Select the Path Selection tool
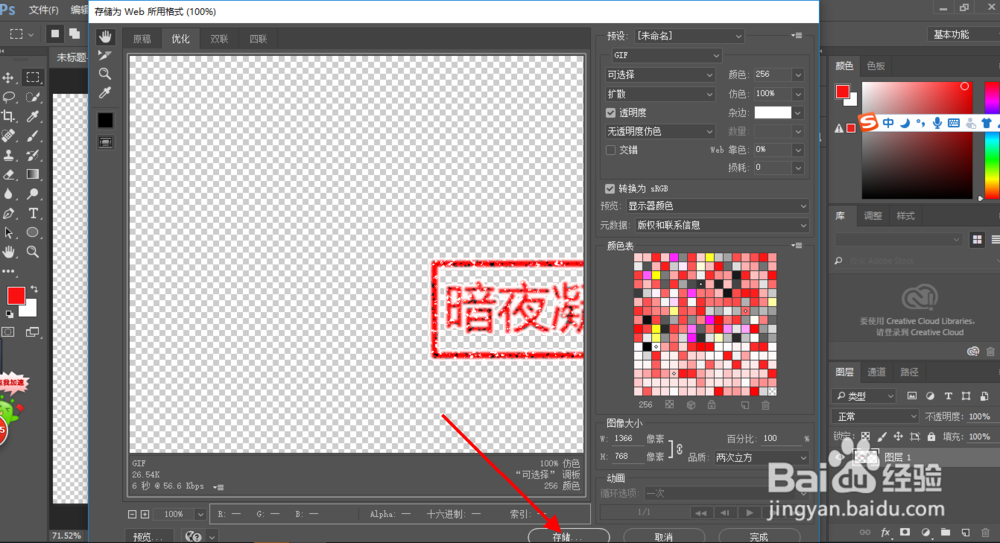The image size is (1000, 543). 9,232
